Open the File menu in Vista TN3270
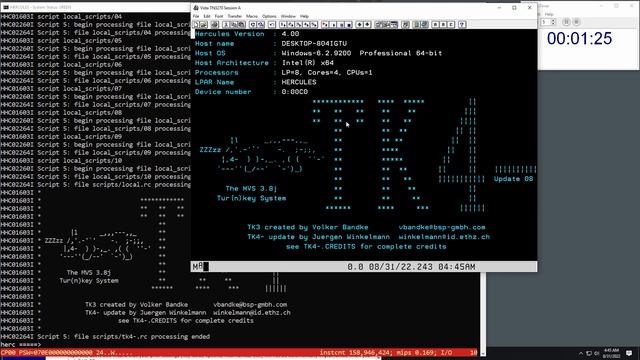 tap(196, 16)
